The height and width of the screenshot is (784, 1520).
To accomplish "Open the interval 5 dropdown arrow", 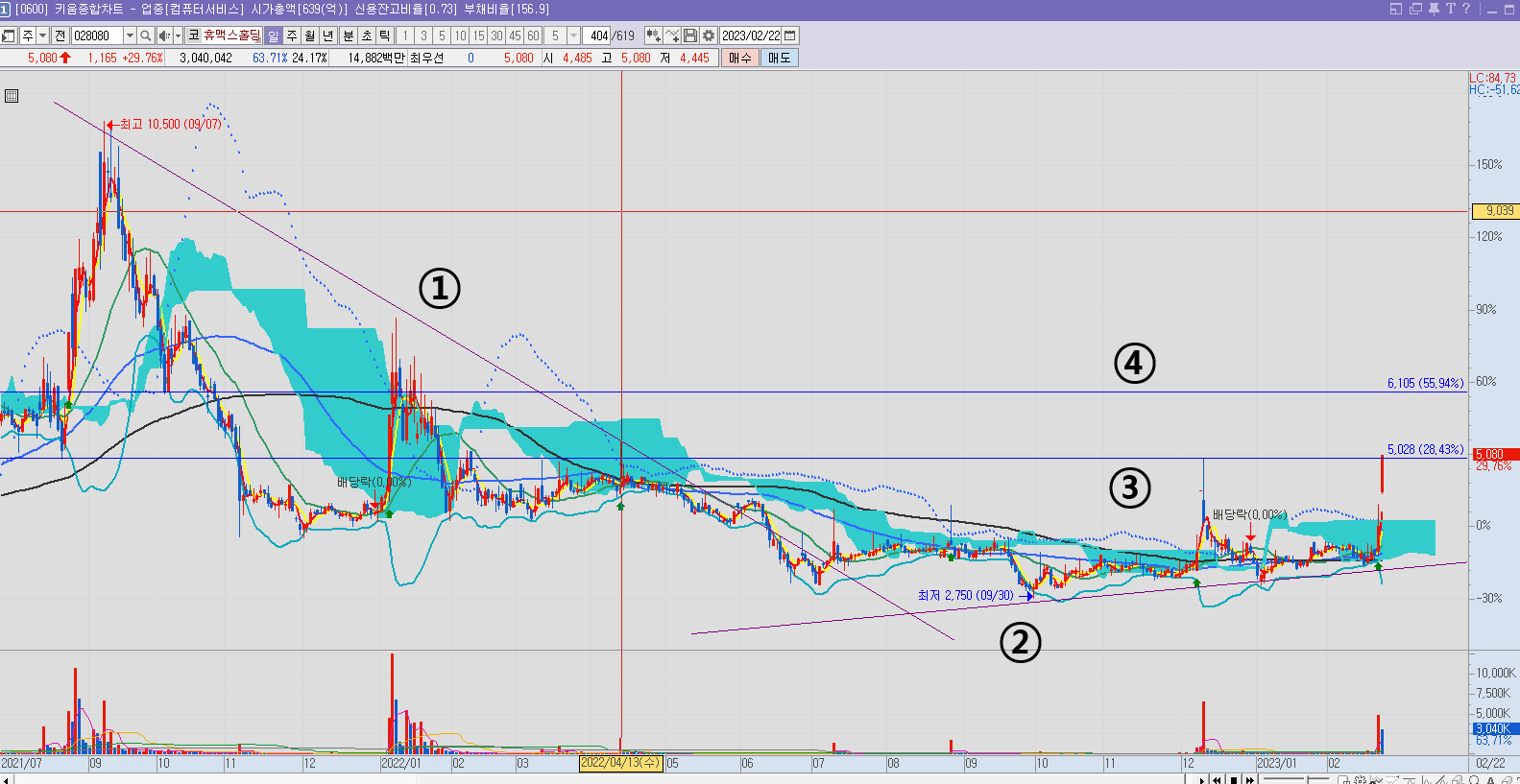I will (573, 36).
